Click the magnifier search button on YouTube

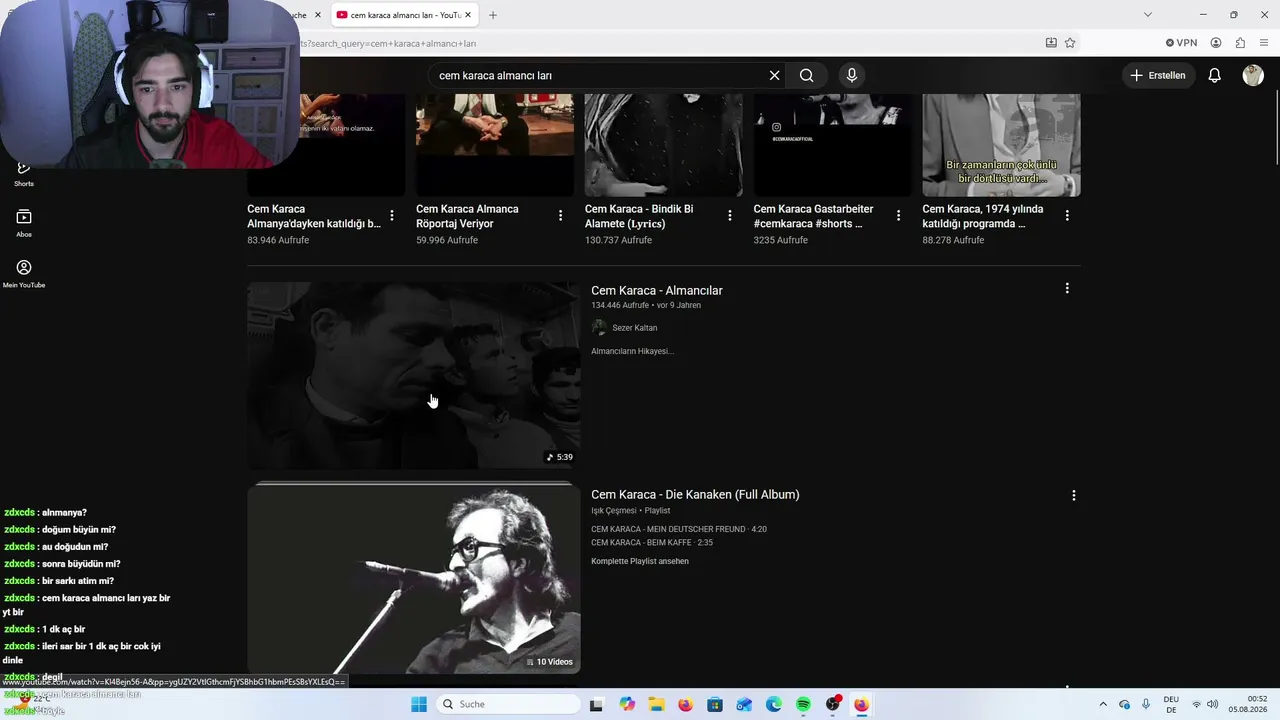click(x=806, y=75)
